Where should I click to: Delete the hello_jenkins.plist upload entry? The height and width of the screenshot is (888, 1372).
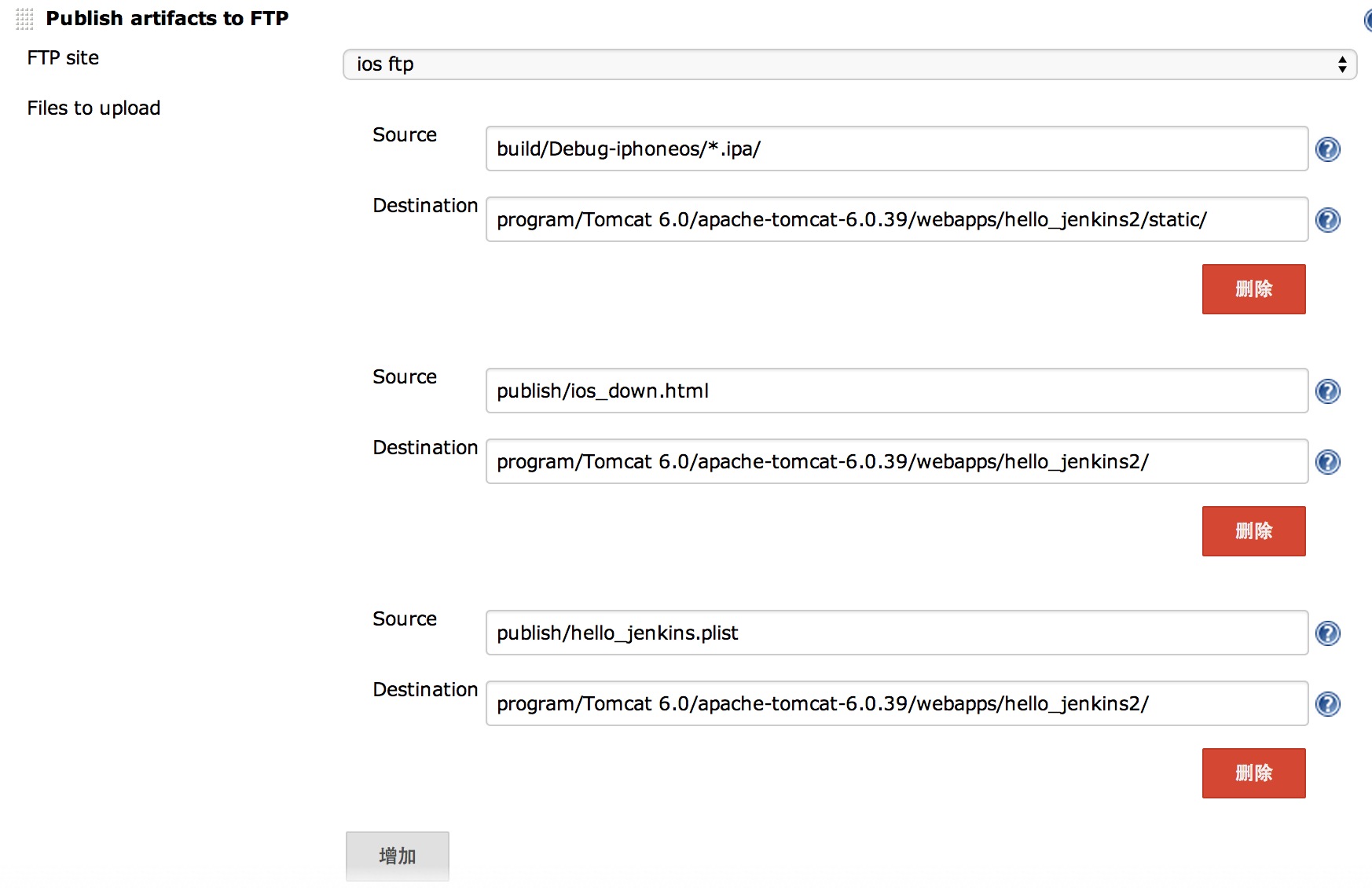[x=1253, y=773]
